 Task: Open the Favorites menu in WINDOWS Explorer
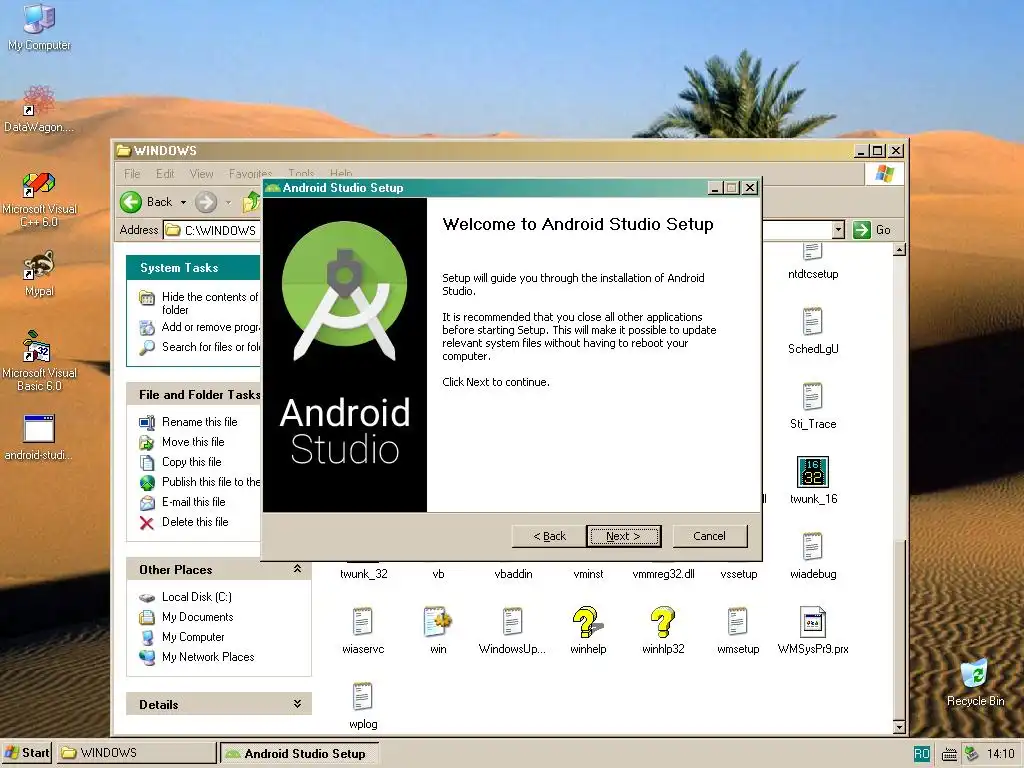[249, 174]
